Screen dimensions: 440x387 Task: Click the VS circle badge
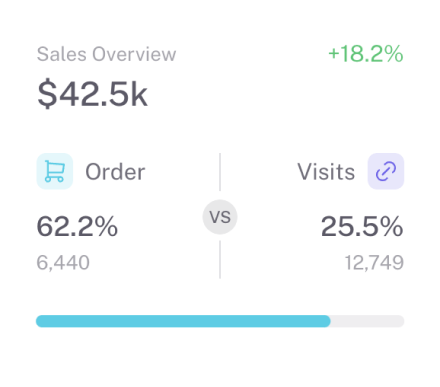220,217
